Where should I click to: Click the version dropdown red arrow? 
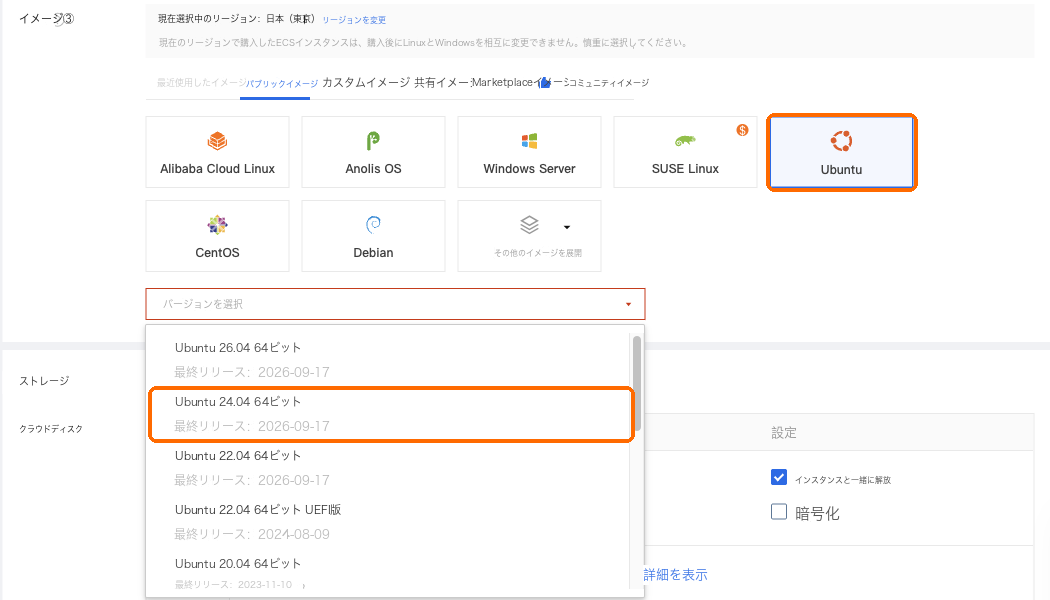click(628, 304)
